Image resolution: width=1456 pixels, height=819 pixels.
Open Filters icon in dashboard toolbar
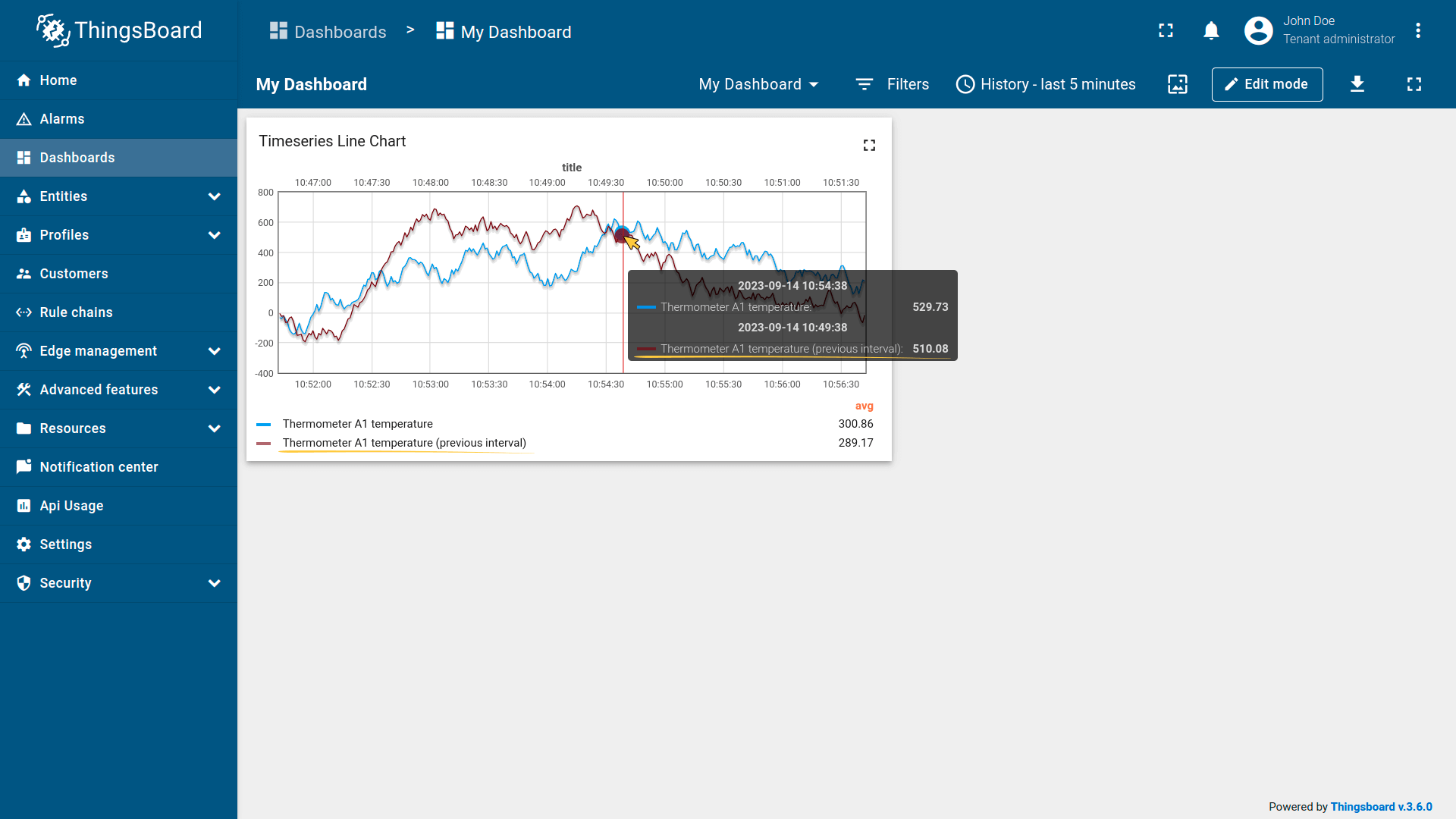[x=864, y=84]
